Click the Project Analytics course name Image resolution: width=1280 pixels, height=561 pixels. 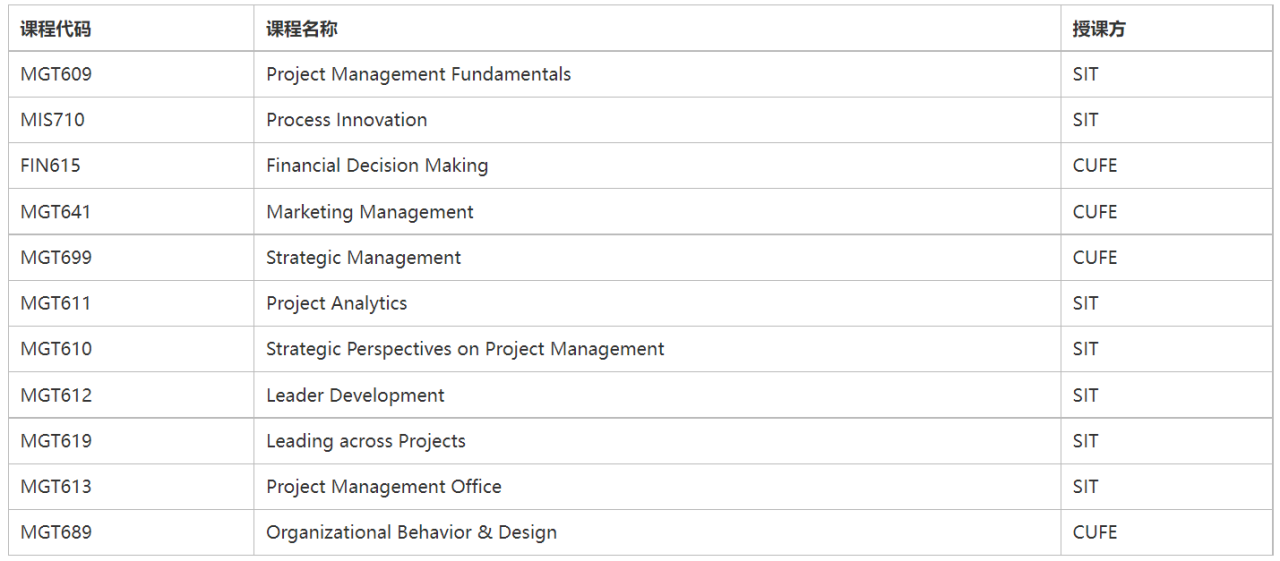pyautogui.click(x=336, y=303)
